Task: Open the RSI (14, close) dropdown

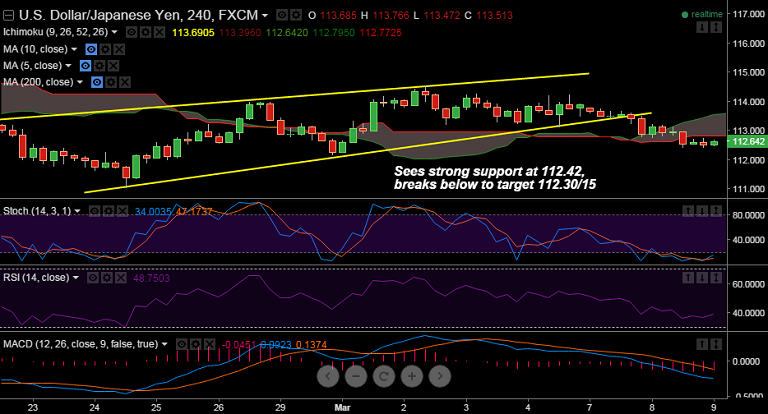Action: tap(75, 278)
